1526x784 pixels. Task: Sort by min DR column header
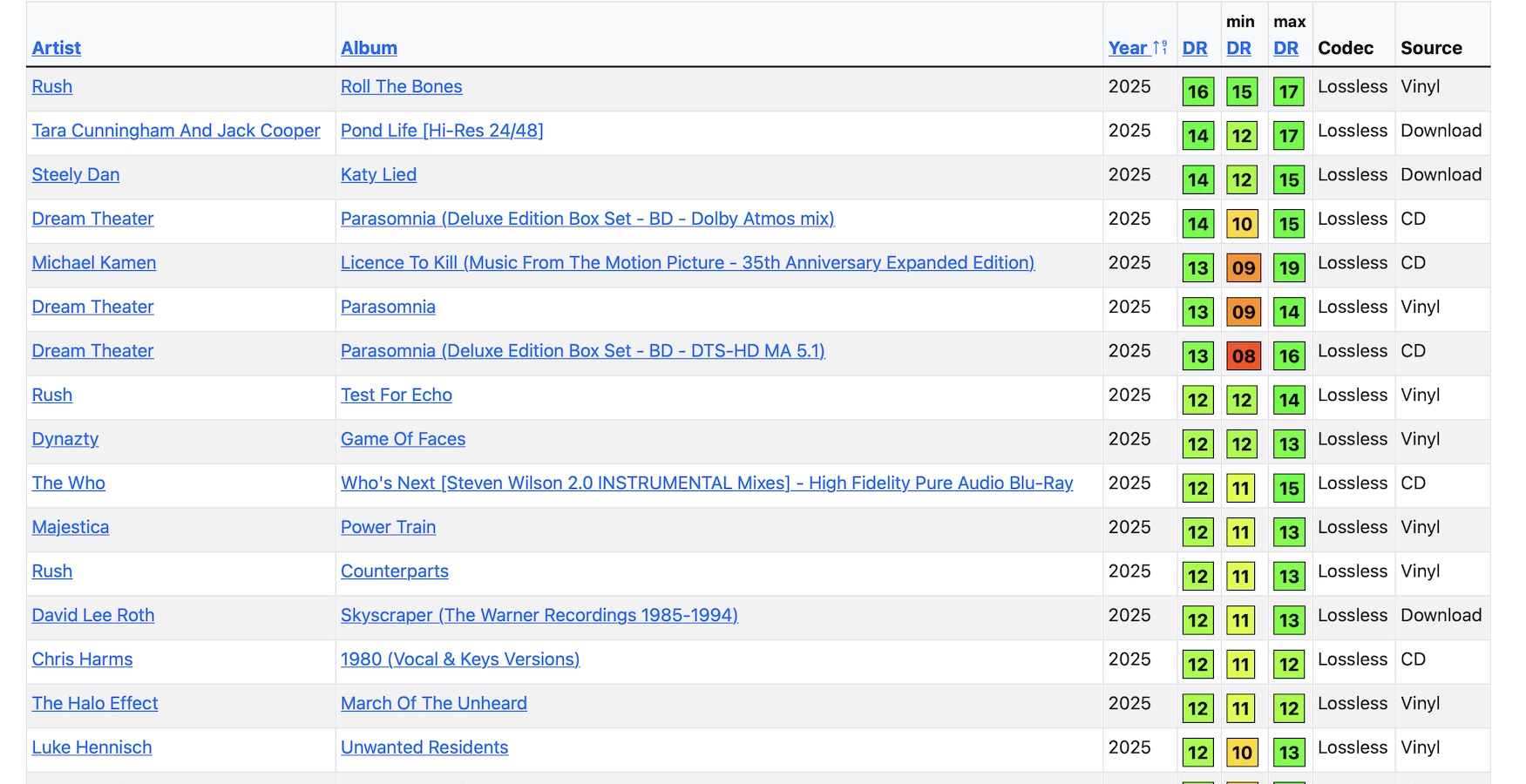point(1238,48)
